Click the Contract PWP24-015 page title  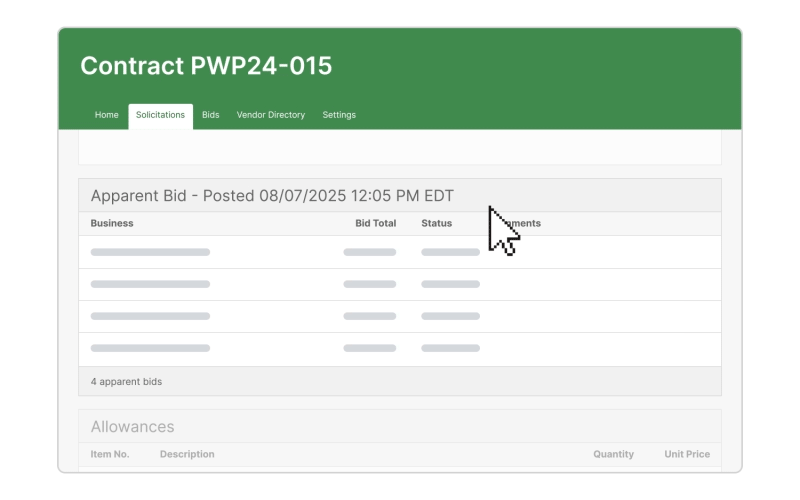point(206,66)
